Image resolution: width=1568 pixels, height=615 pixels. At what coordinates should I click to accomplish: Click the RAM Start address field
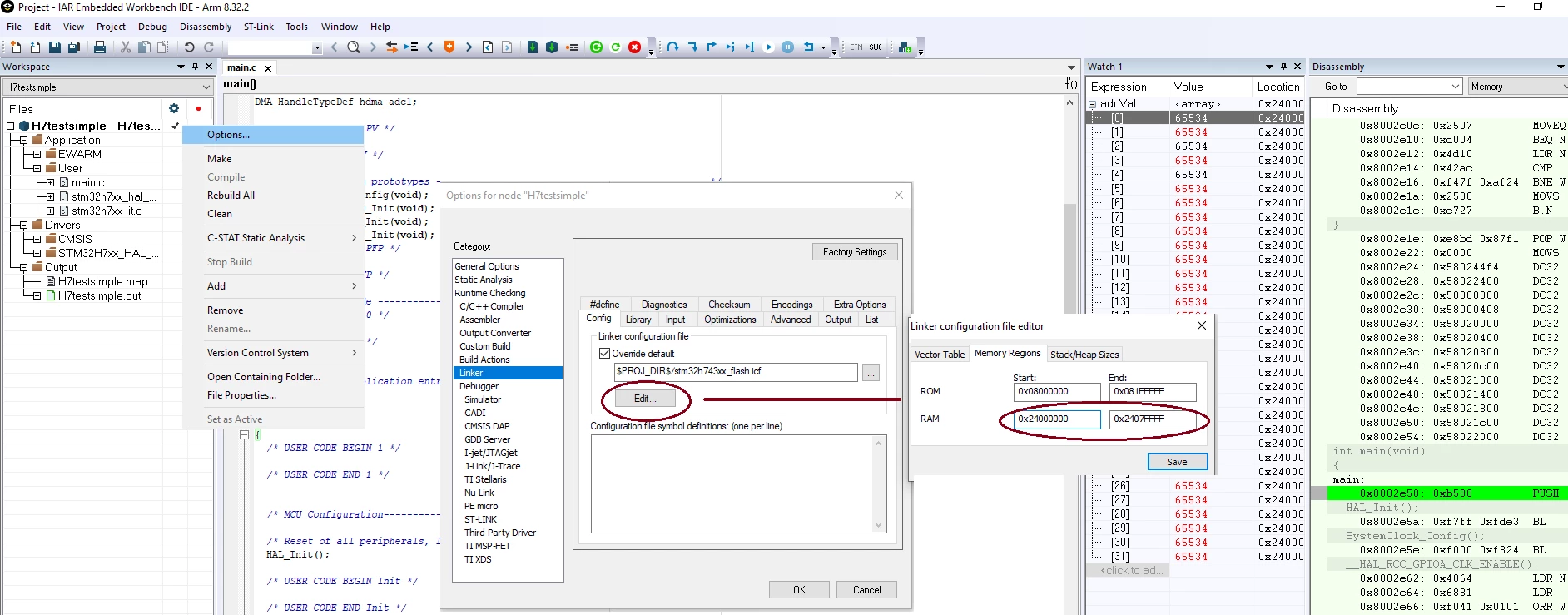coord(1057,419)
